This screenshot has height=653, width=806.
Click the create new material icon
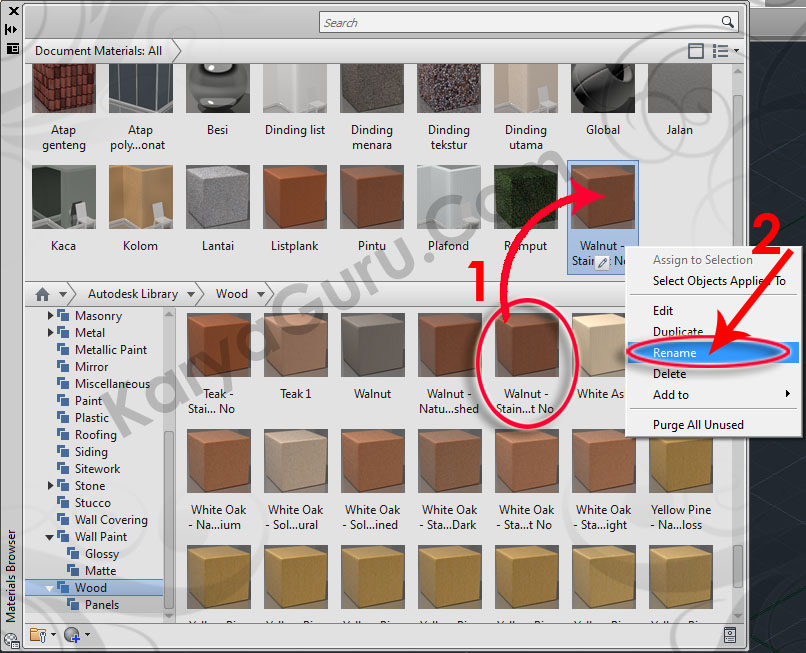click(x=73, y=634)
